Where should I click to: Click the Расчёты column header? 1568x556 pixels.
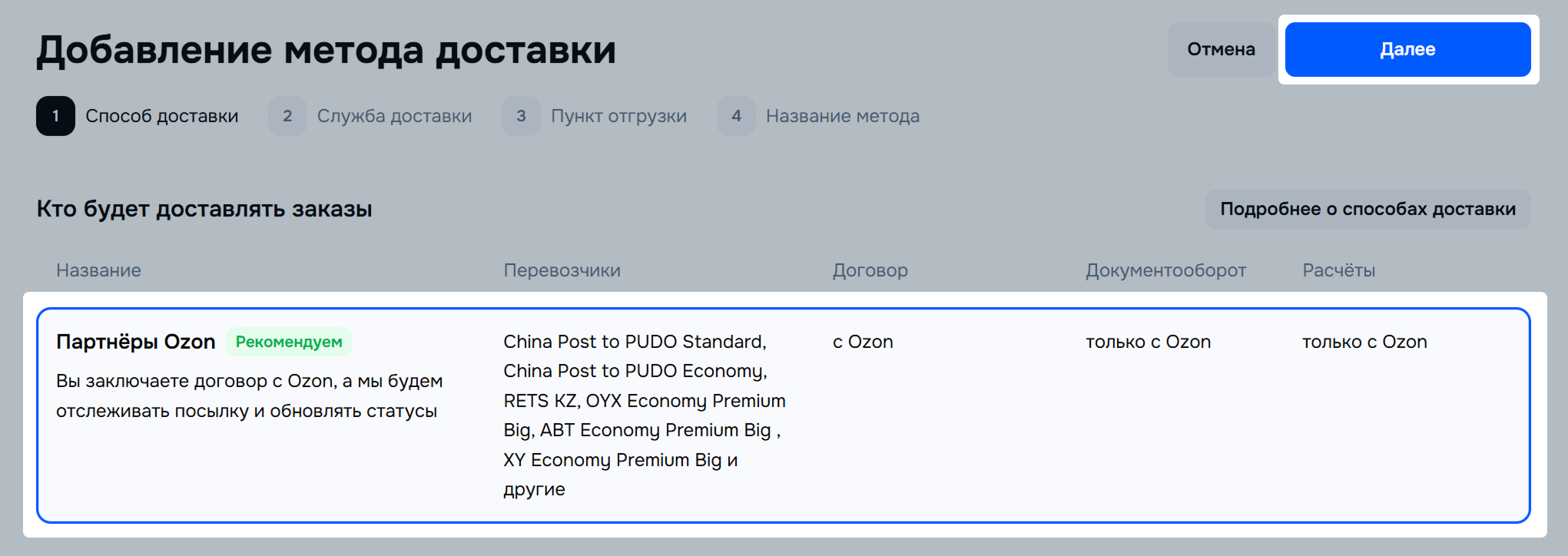point(1338,270)
